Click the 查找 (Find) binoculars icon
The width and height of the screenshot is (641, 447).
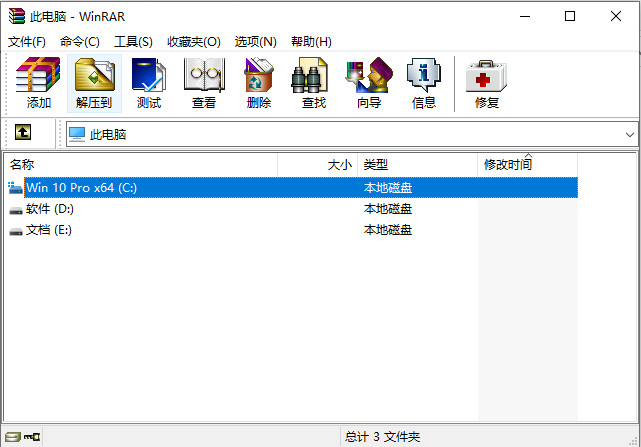310,75
